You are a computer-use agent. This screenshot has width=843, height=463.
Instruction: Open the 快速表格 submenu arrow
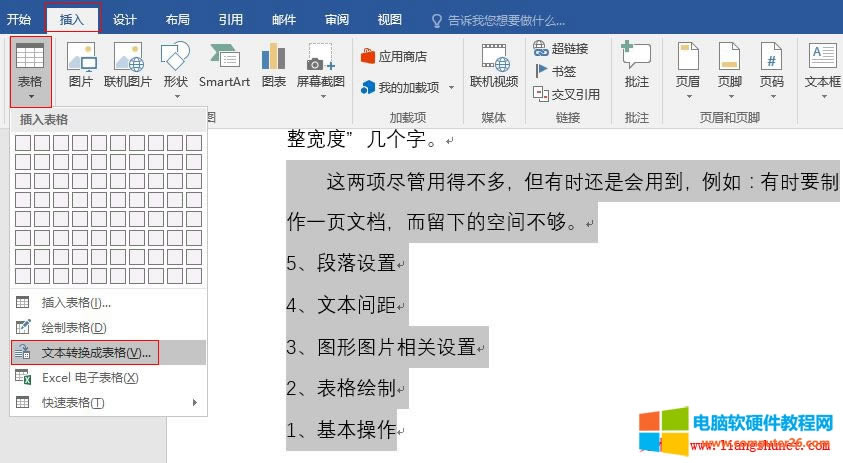tap(195, 402)
